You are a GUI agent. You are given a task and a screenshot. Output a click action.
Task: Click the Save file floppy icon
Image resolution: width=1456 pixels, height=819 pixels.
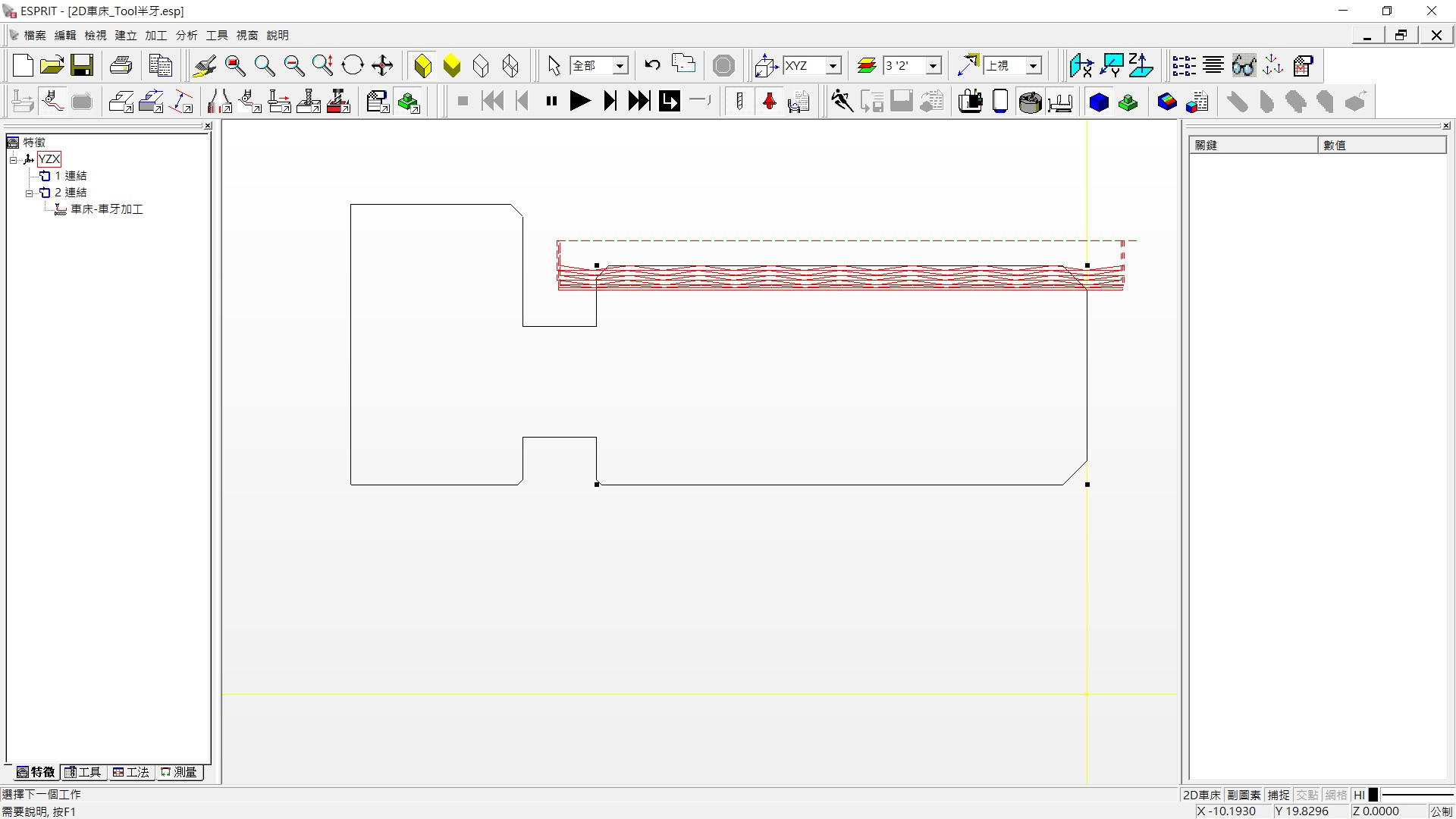click(82, 65)
